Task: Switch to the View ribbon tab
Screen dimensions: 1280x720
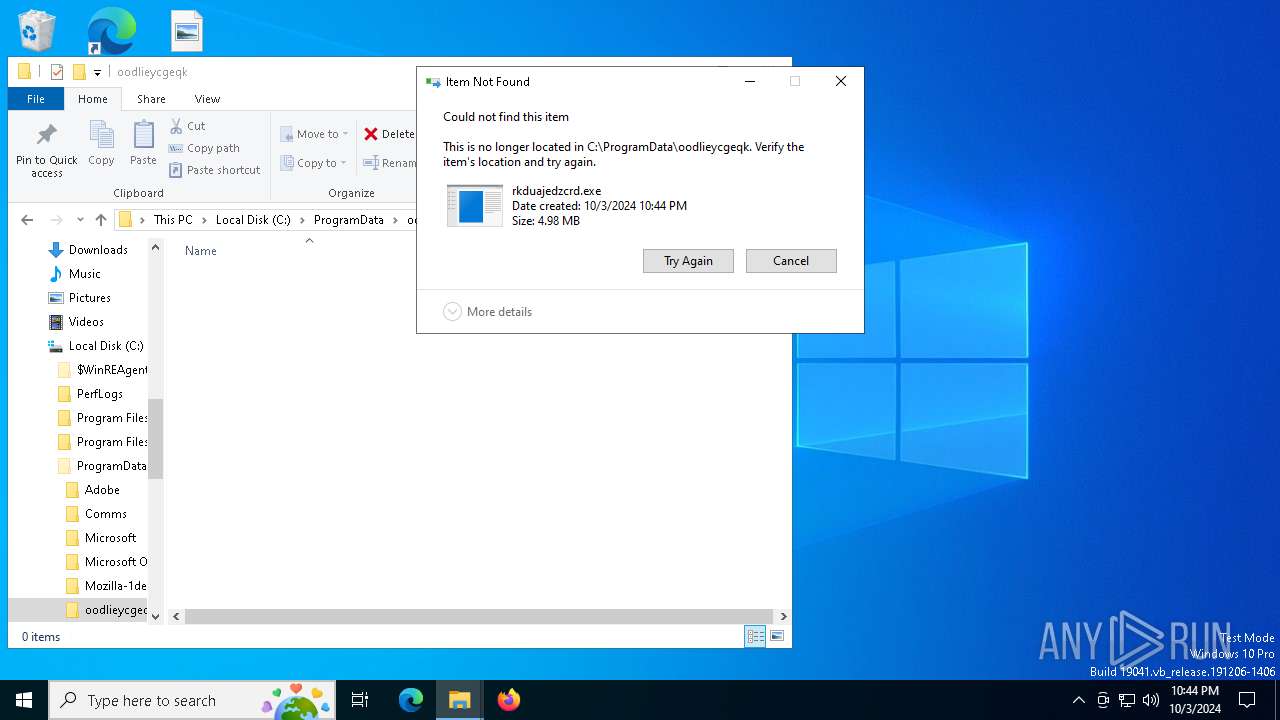Action: click(207, 99)
